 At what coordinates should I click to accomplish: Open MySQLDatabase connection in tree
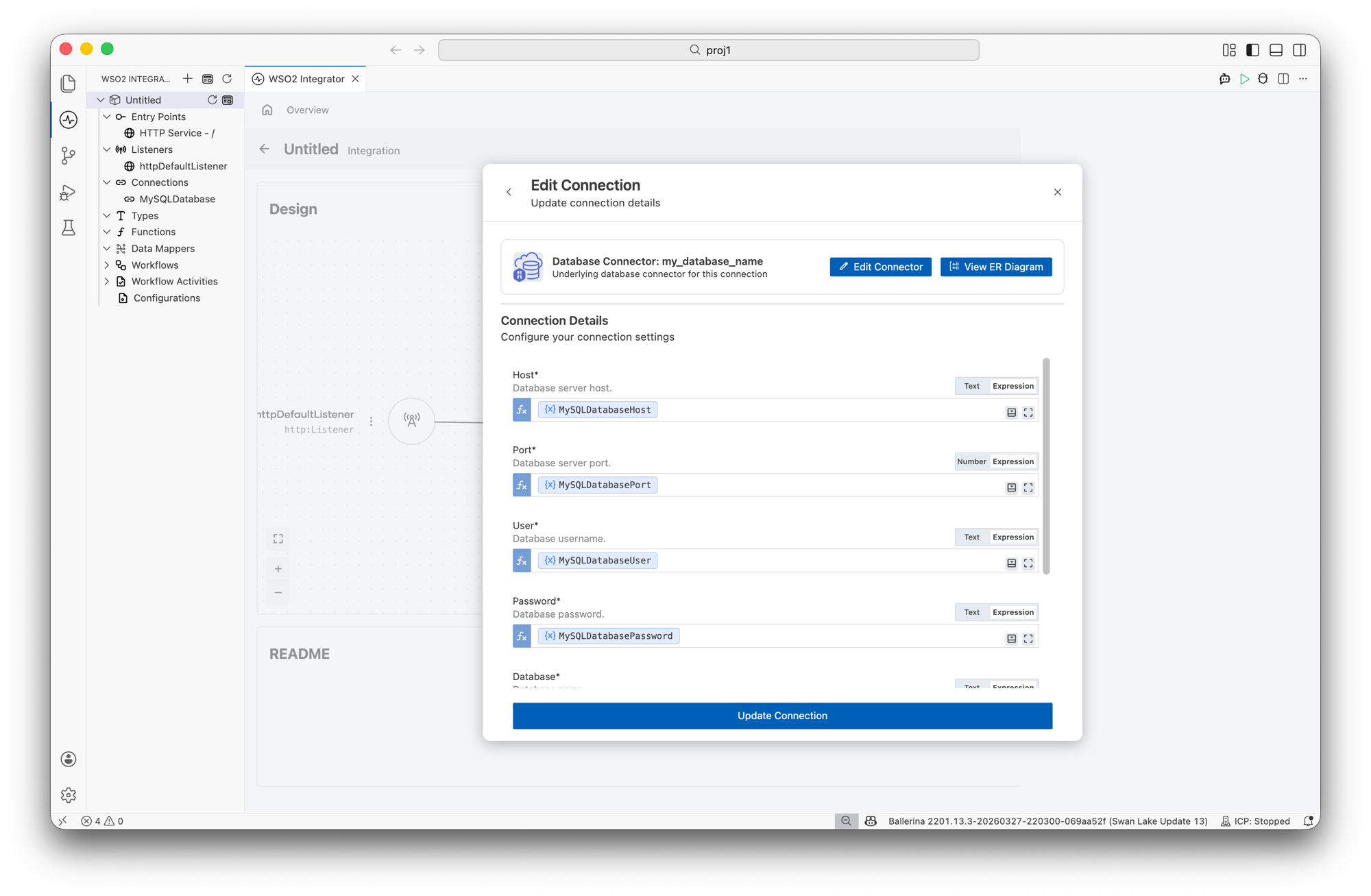tap(177, 199)
